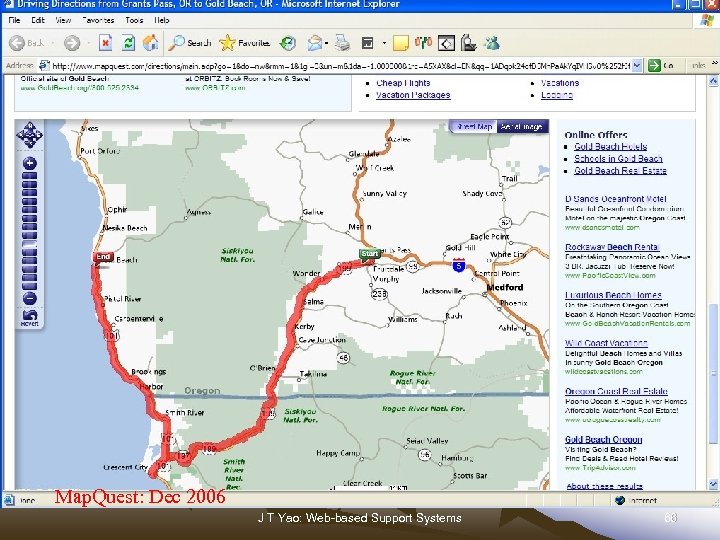The width and height of the screenshot is (720, 540).
Task: Click the green Start marker on map
Action: pos(370,255)
